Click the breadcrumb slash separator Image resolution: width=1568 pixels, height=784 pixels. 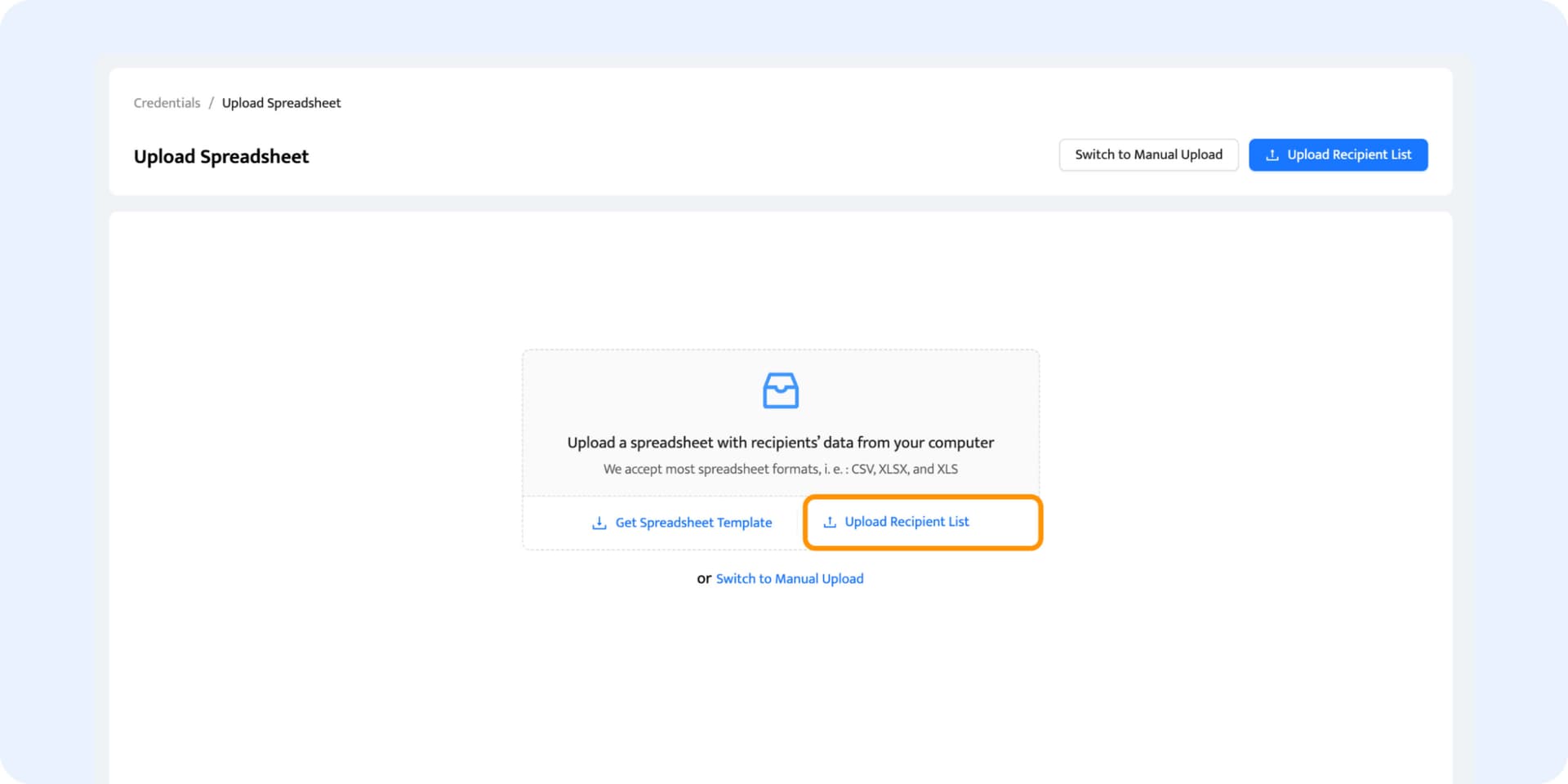coord(211,103)
